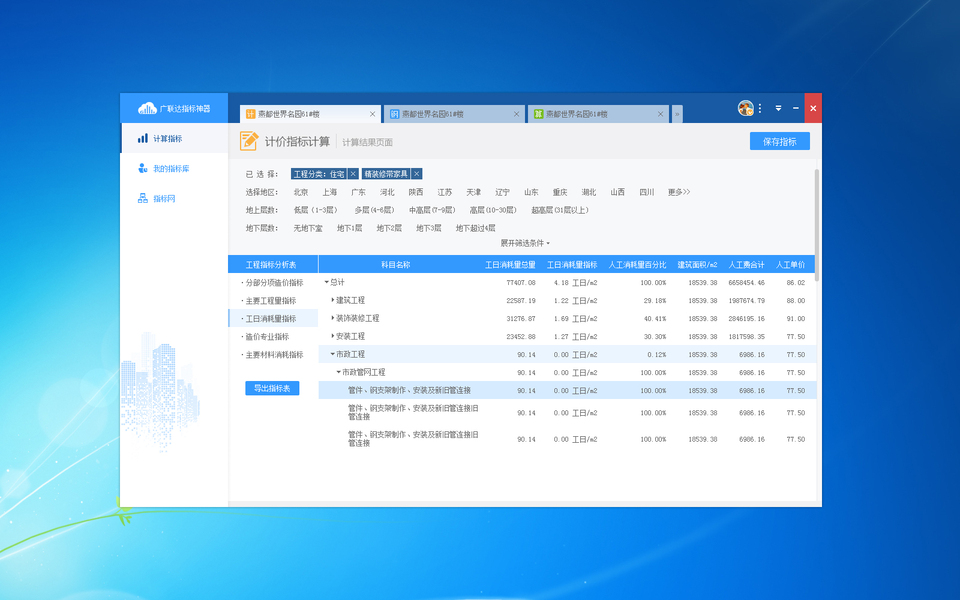The width and height of the screenshot is (960, 600).
Task: Choose 无地下室 basement filter
Action: click(x=307, y=228)
